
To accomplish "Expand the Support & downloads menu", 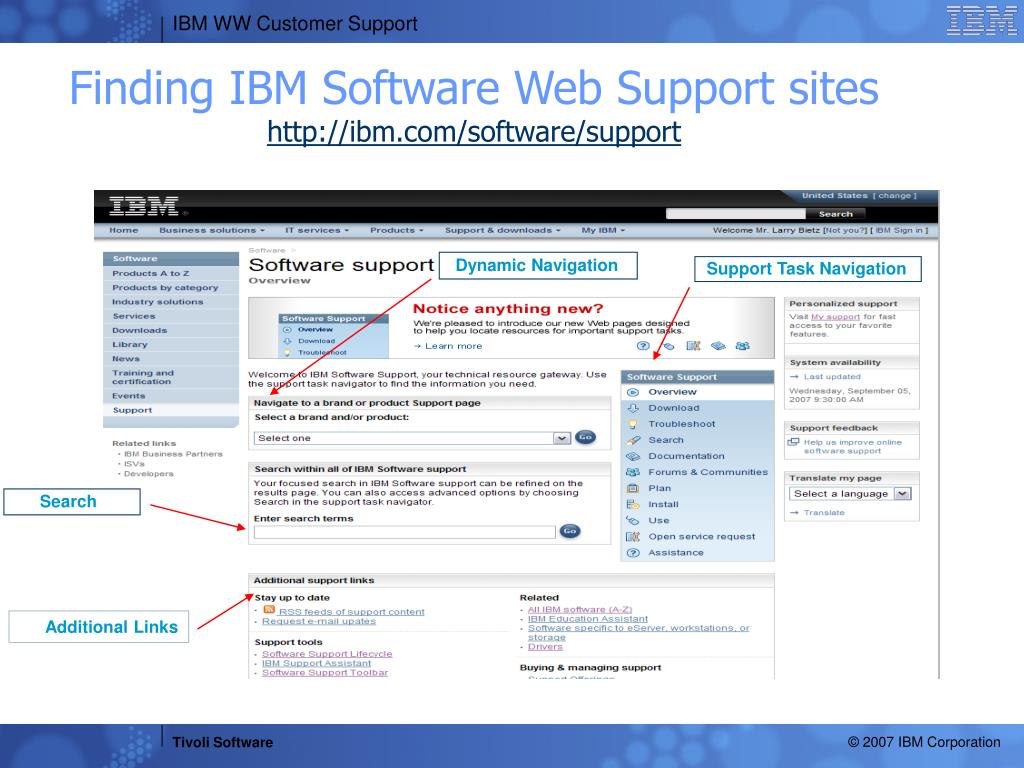I will [x=503, y=231].
